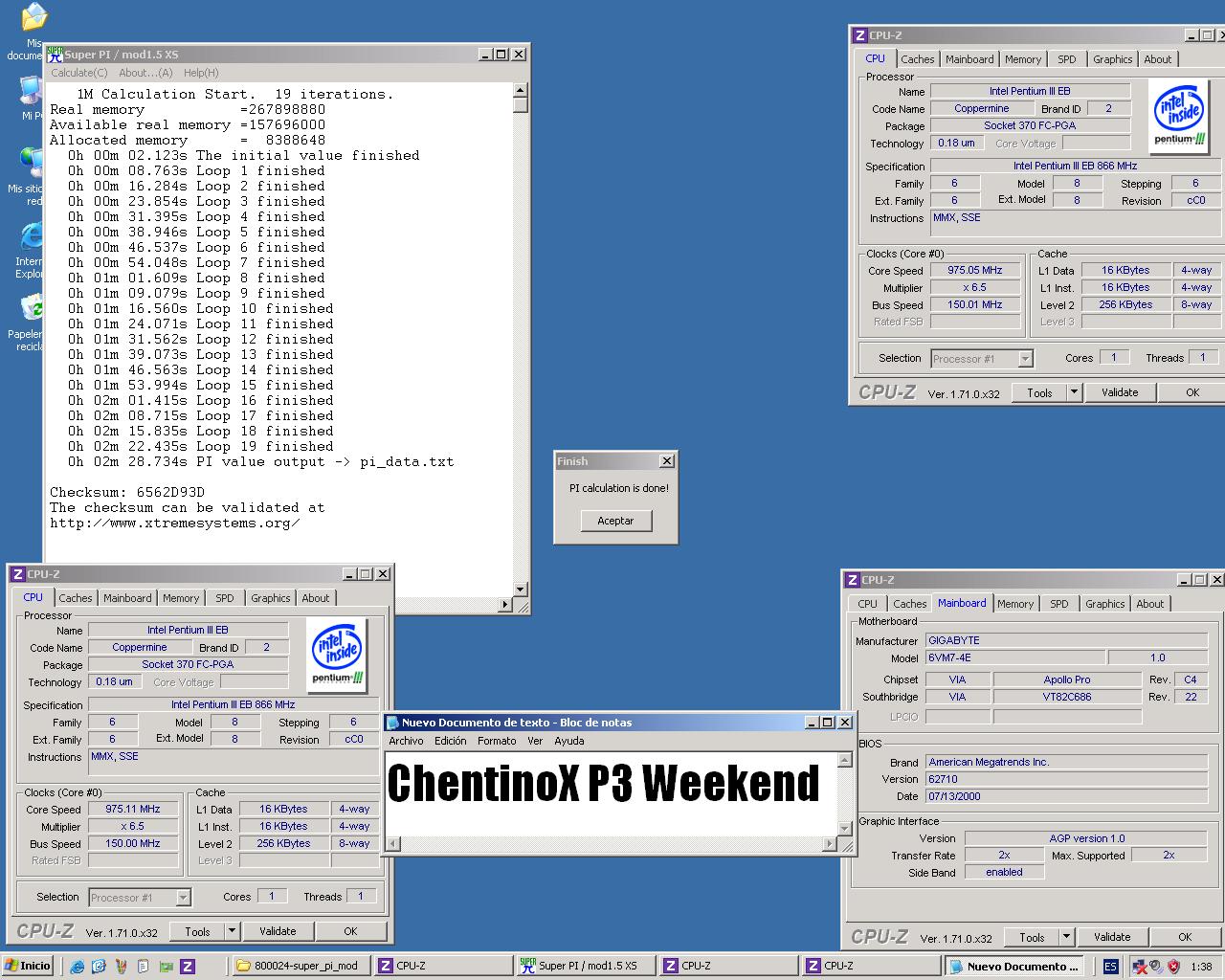
Task: Click the paintbrushes icon in Quick Launch
Action: pyautogui.click(x=122, y=967)
